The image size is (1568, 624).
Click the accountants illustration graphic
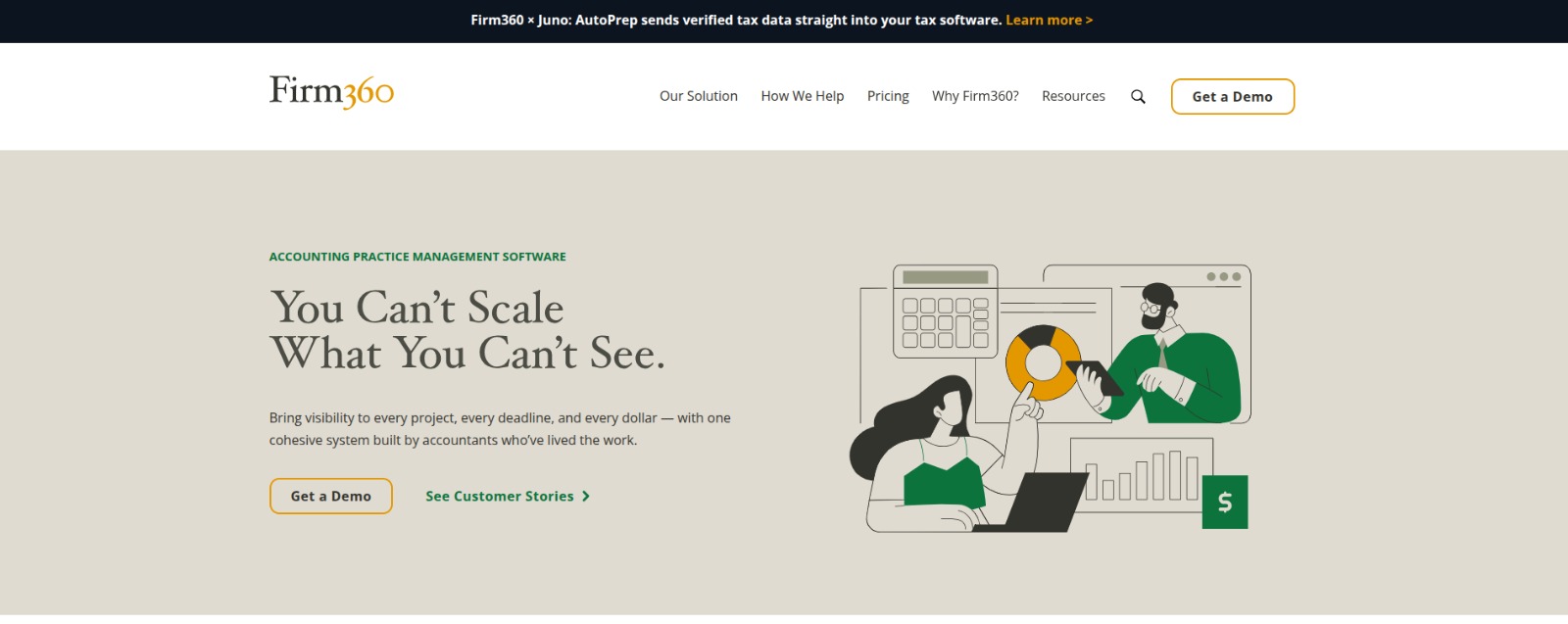[x=1050, y=398]
